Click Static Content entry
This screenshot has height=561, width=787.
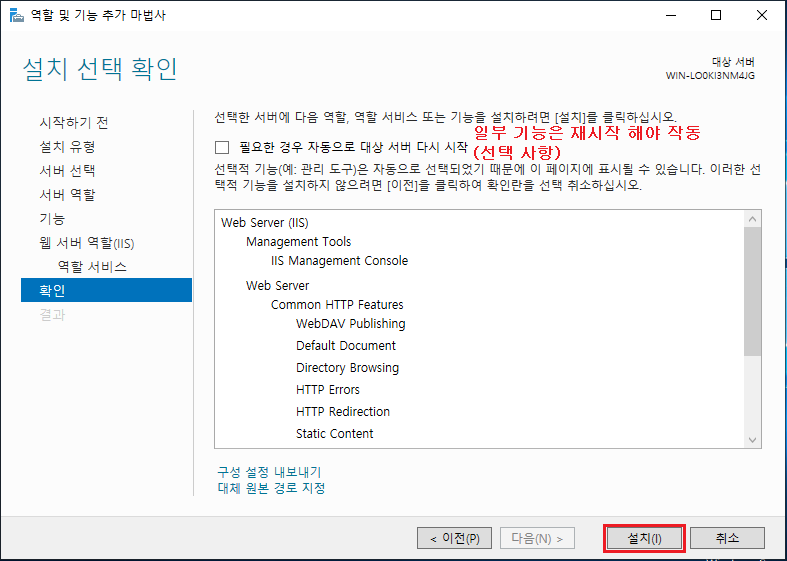(x=334, y=434)
